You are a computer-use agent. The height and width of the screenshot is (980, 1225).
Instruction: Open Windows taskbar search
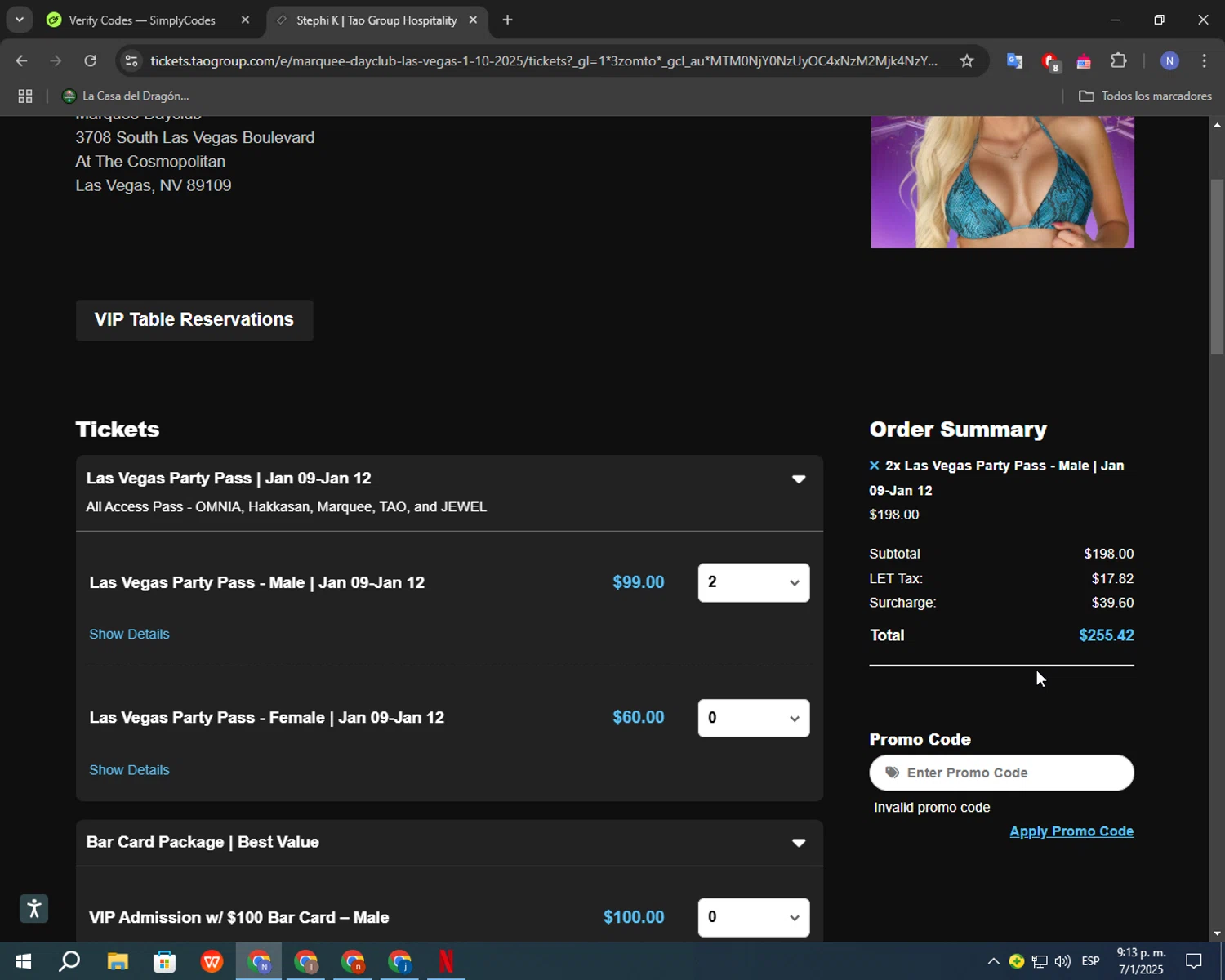click(x=69, y=961)
